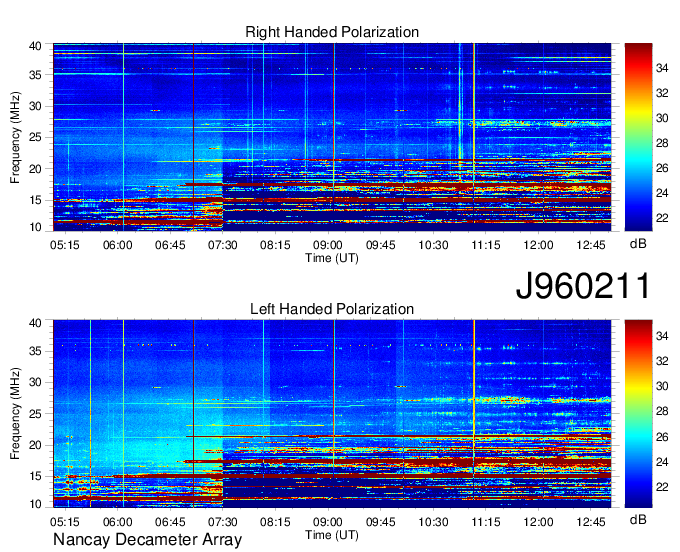Click the 28 value on lower color bar
The width and height of the screenshot is (680, 552).
pyautogui.click(x=662, y=411)
